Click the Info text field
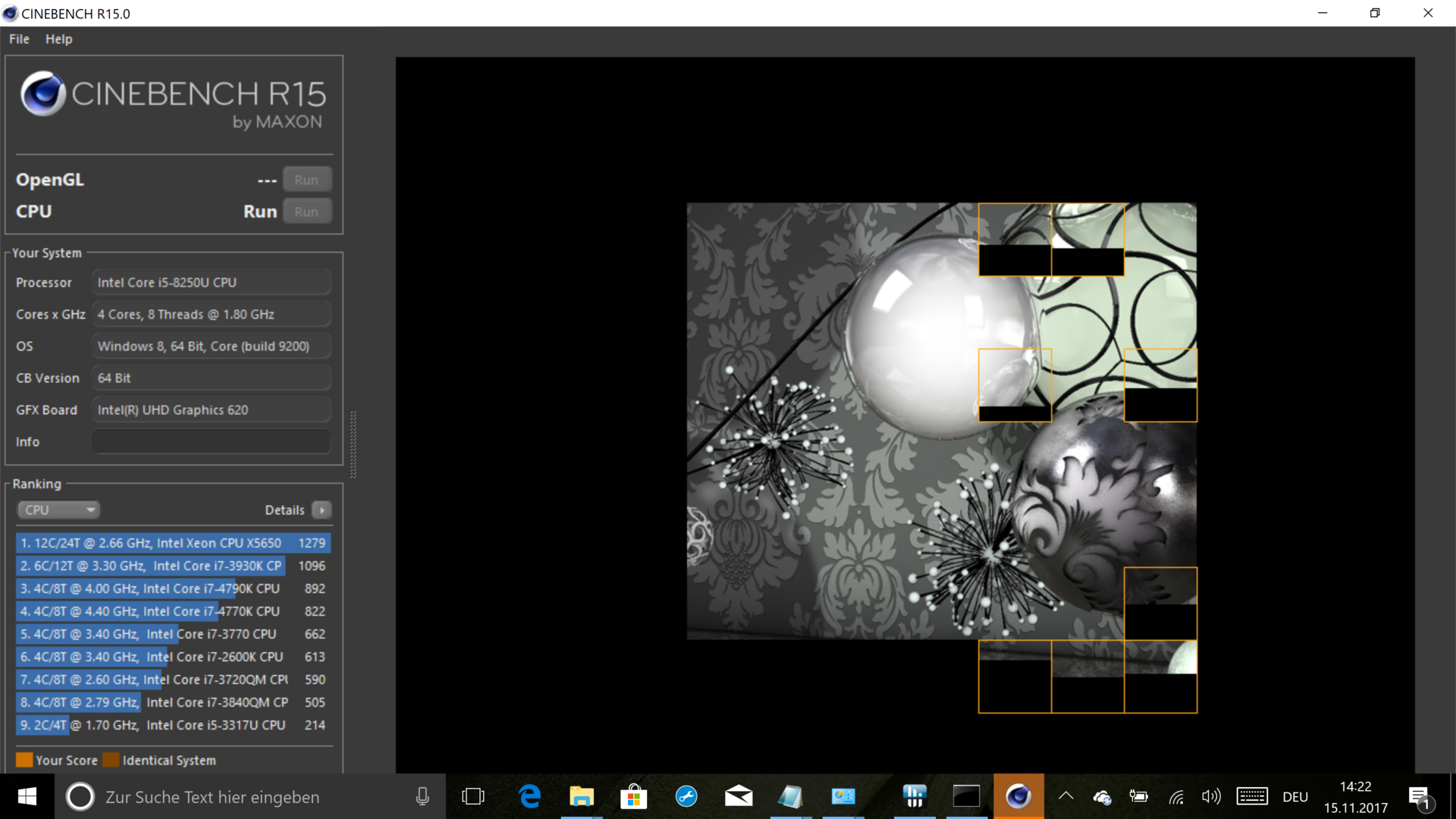Viewport: 1456px width, 819px height. (x=212, y=441)
